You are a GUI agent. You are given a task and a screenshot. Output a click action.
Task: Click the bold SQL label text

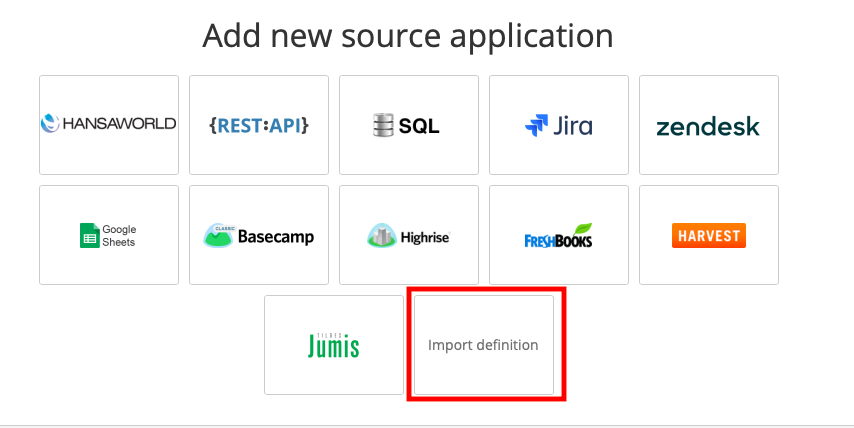(419, 126)
